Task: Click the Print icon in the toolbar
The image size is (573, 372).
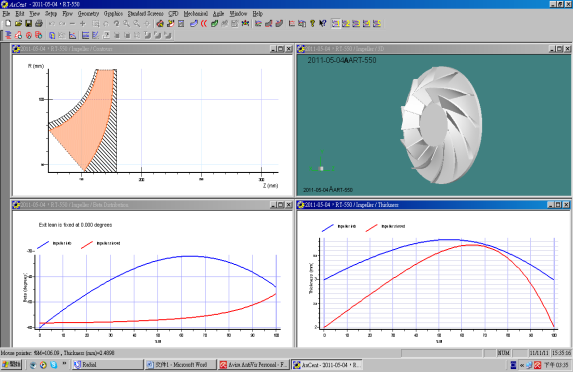Action: pyautogui.click(x=39, y=24)
